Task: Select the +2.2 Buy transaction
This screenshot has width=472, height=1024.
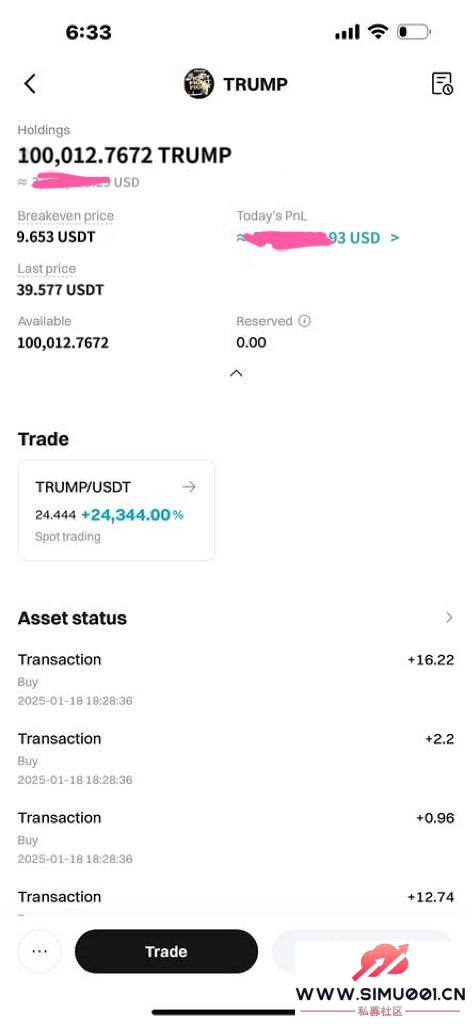Action: pos(236,758)
